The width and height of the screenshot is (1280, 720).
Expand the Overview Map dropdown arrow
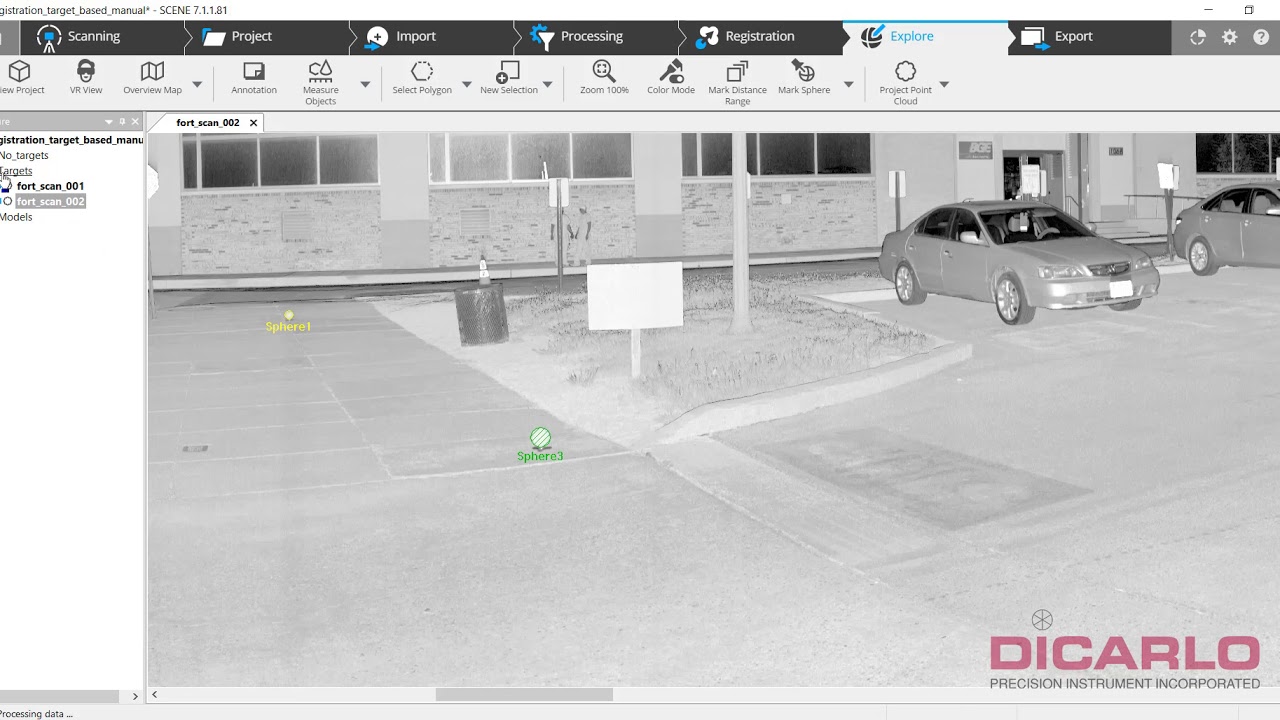(x=197, y=85)
